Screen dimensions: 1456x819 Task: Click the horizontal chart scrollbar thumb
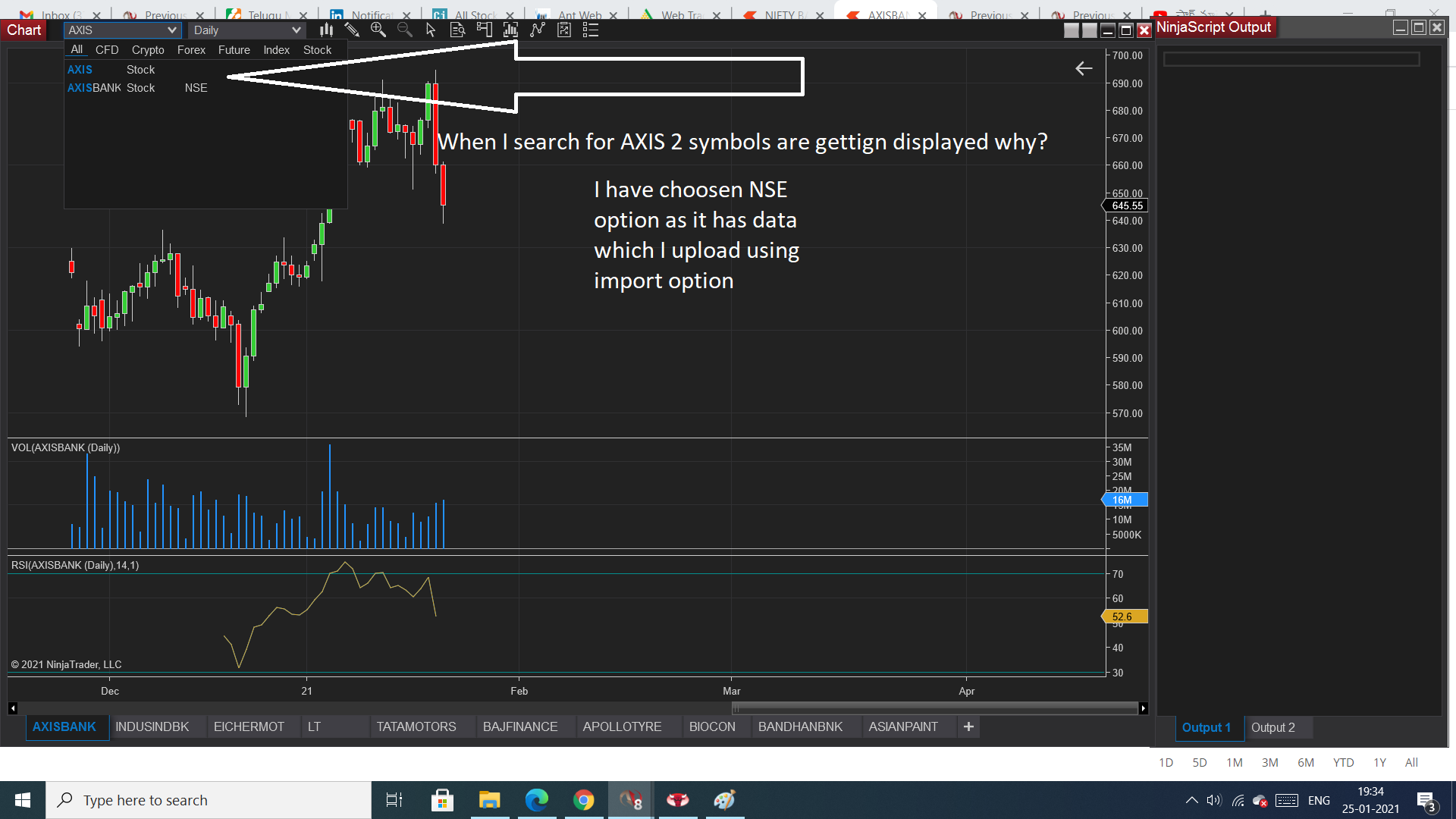click(934, 708)
